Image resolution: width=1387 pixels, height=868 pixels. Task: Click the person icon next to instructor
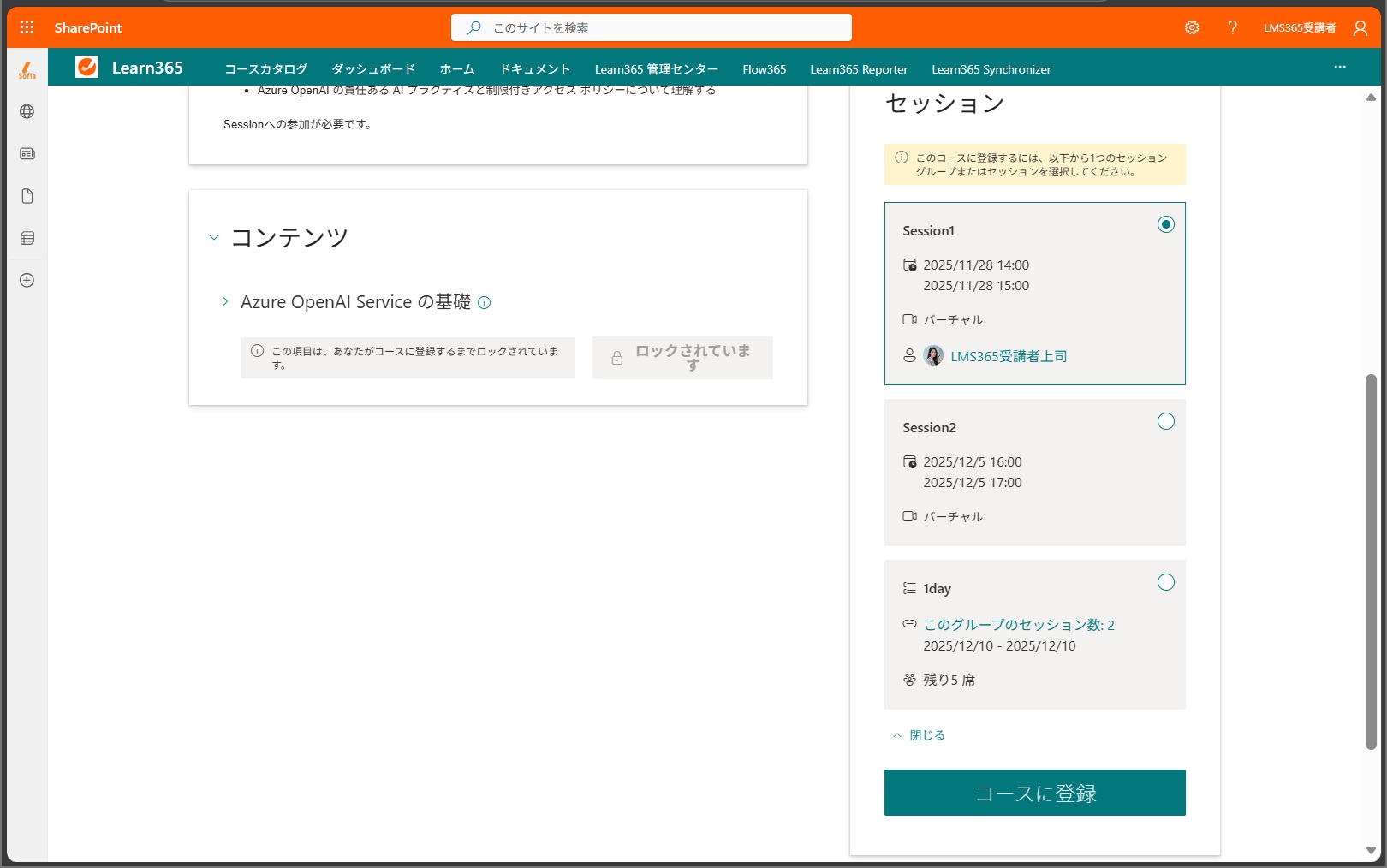[x=910, y=355]
